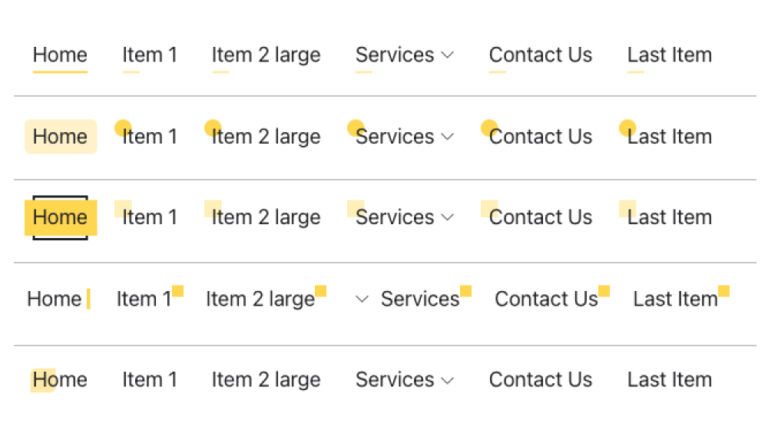768x430 pixels.
Task: Click Last Item with the yellow circle marker
Action: (x=669, y=137)
